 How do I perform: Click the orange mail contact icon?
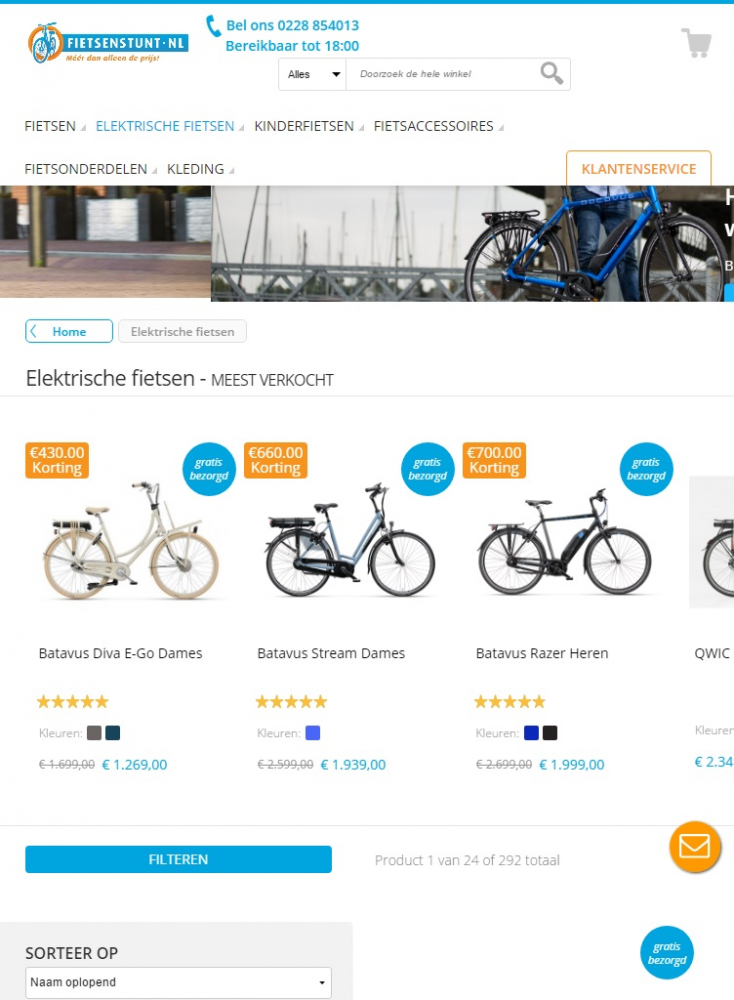click(694, 847)
